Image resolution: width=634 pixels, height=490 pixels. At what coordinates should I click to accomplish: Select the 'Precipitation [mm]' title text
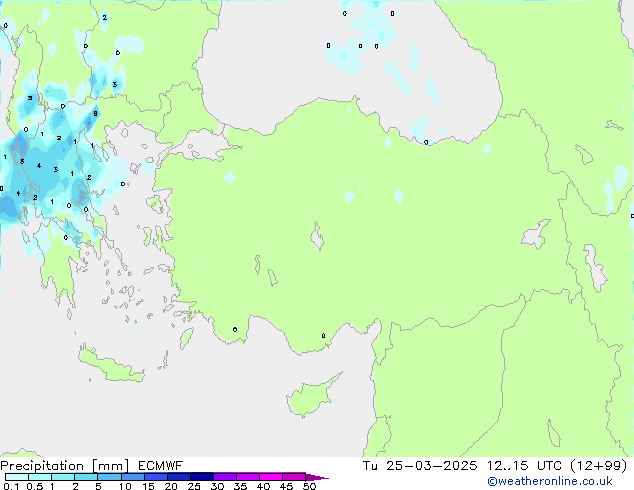pyautogui.click(x=65, y=466)
